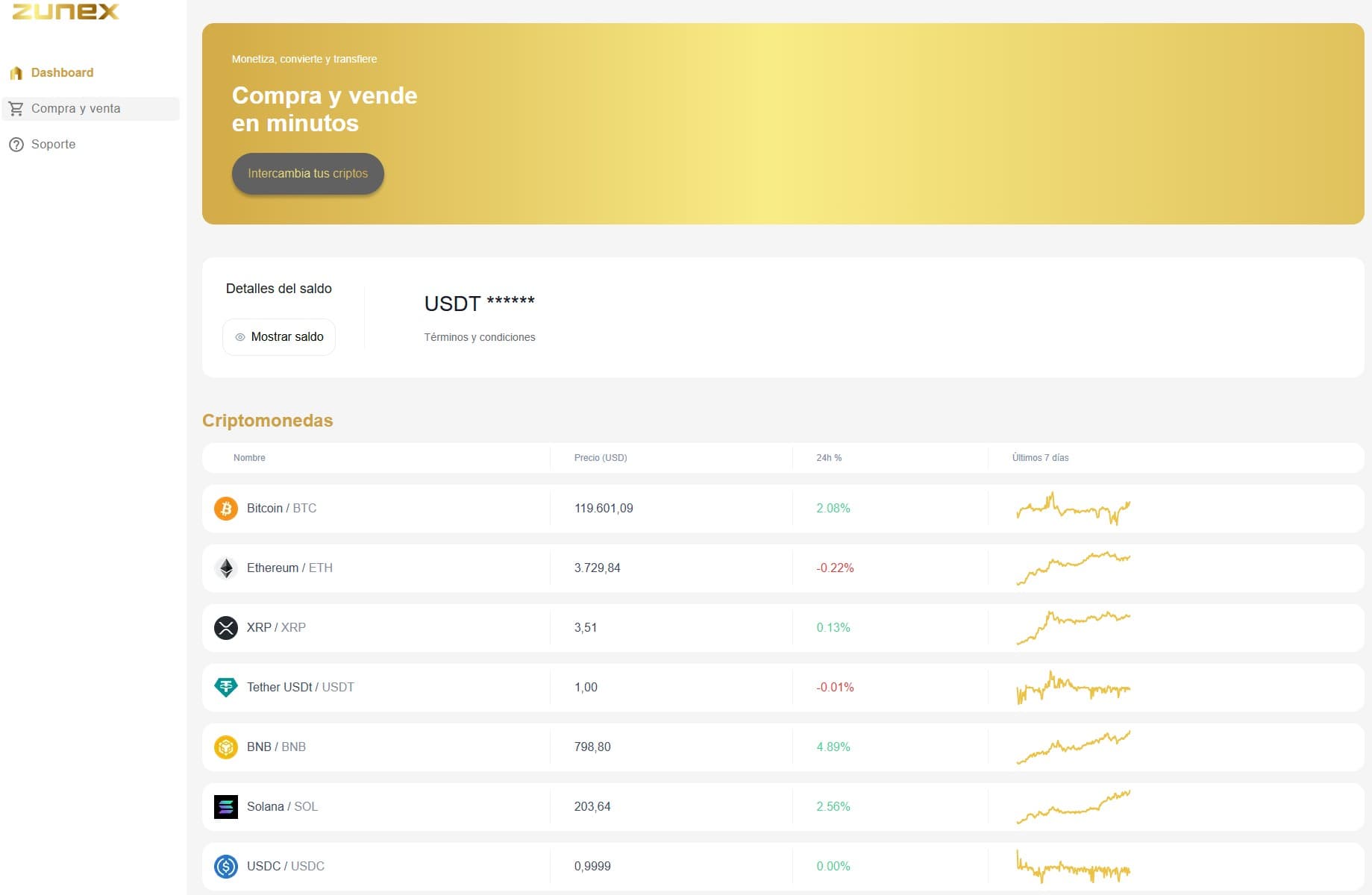
Task: Open Compra y venta section
Action: pyautogui.click(x=75, y=109)
